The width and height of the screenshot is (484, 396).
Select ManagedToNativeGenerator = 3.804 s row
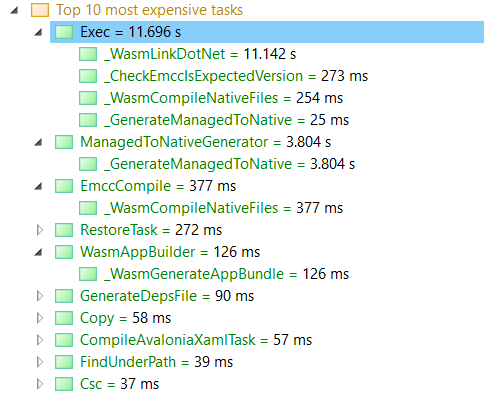coord(206,142)
